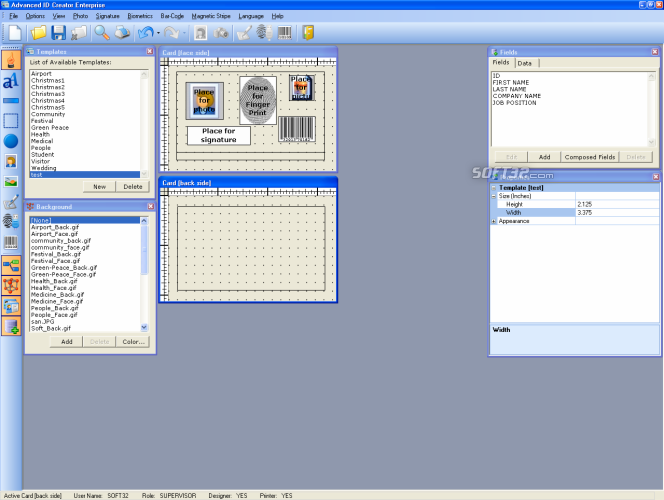
Task: Click the Color... button in Background panel
Action: click(x=133, y=342)
